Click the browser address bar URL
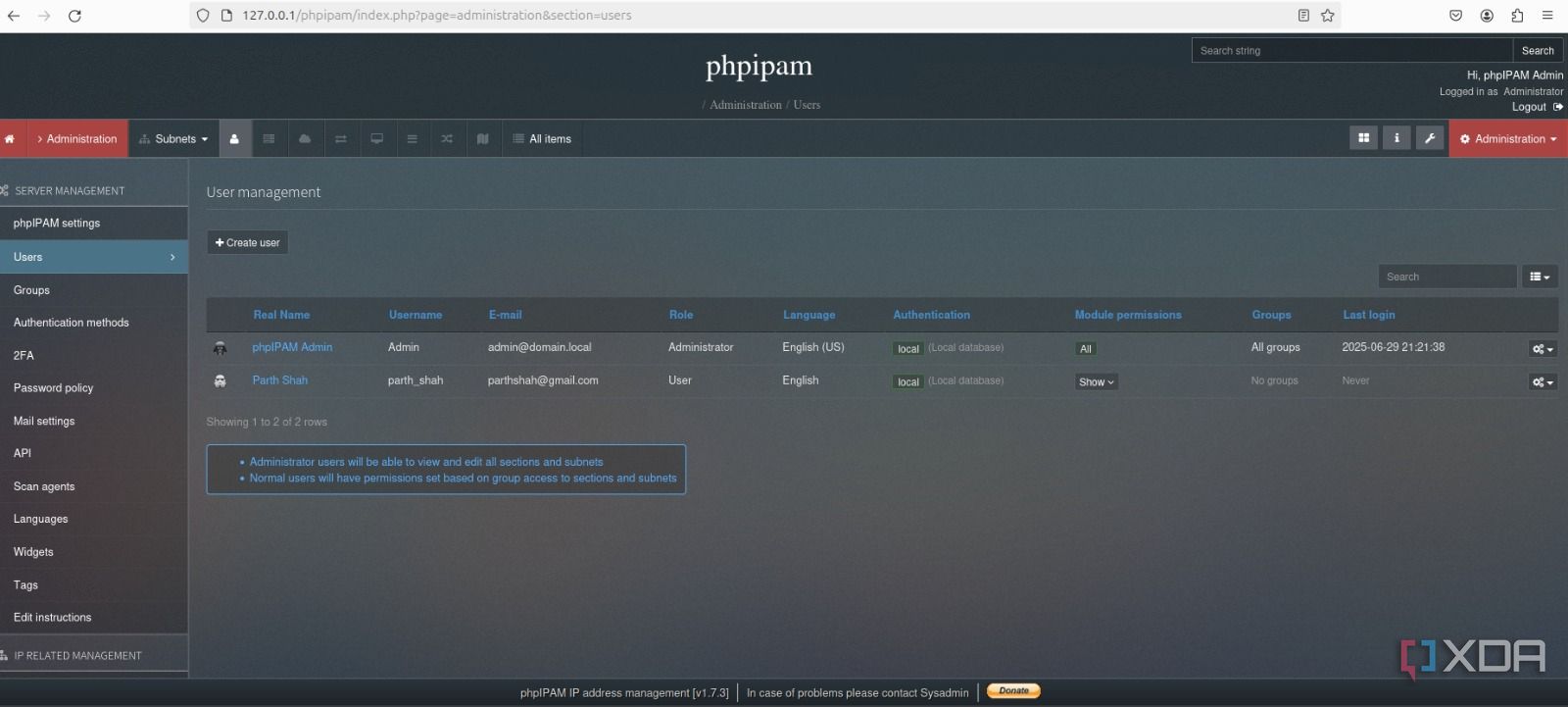Screen dimensions: 1568x707 tap(437, 16)
